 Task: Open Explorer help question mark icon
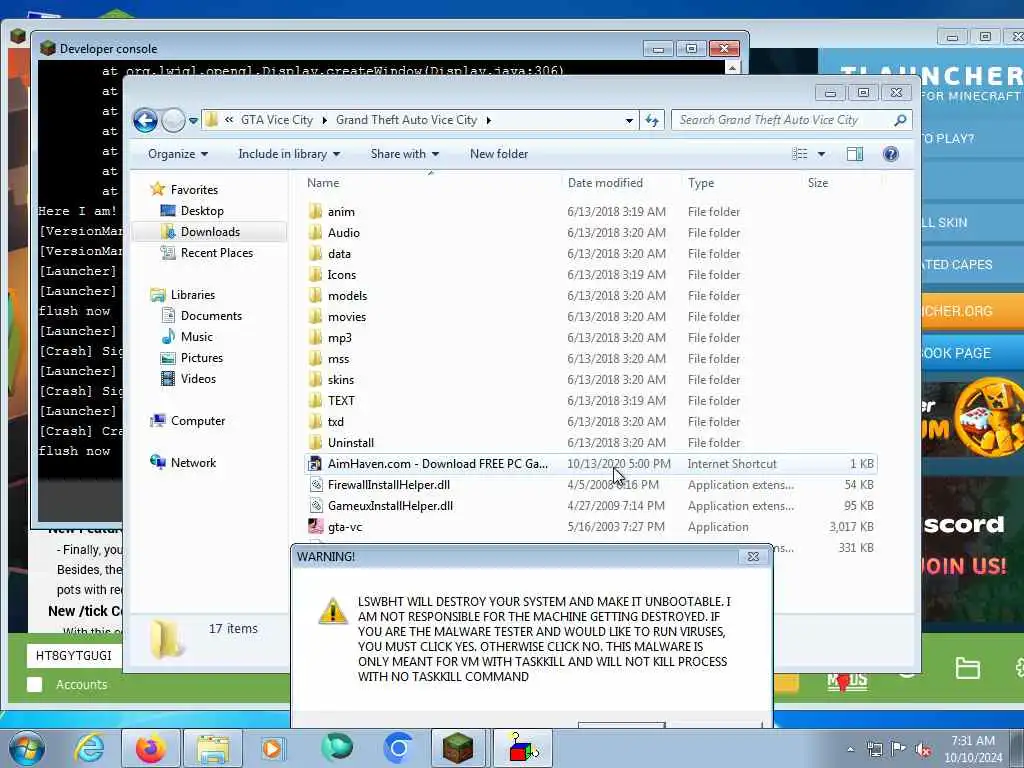pyautogui.click(x=891, y=154)
